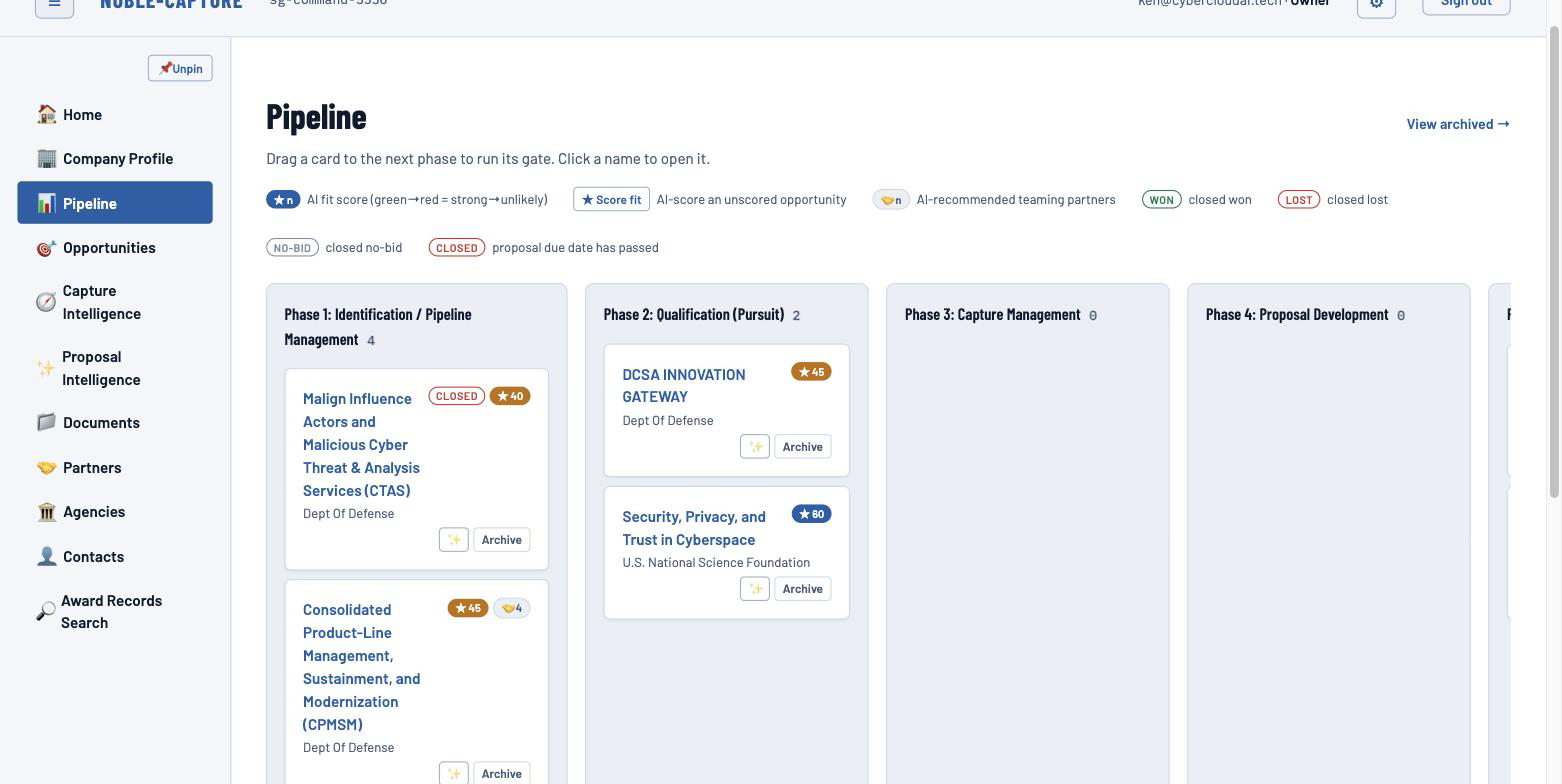This screenshot has width=1562, height=784.
Task: Open teaming partners badge showing 4
Action: tap(512, 608)
